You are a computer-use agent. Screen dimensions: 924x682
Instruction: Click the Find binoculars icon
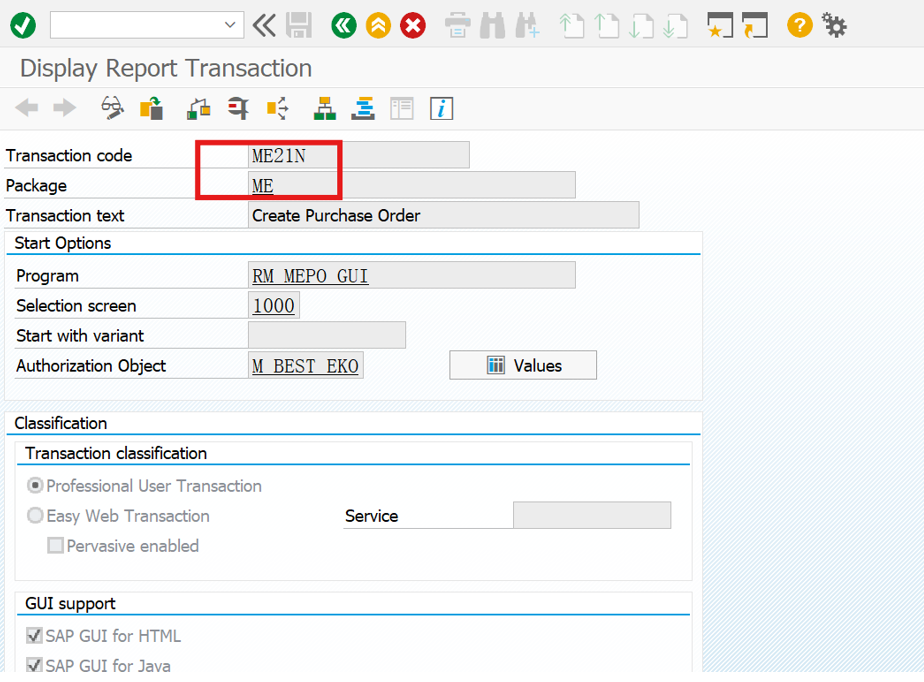pos(493,25)
